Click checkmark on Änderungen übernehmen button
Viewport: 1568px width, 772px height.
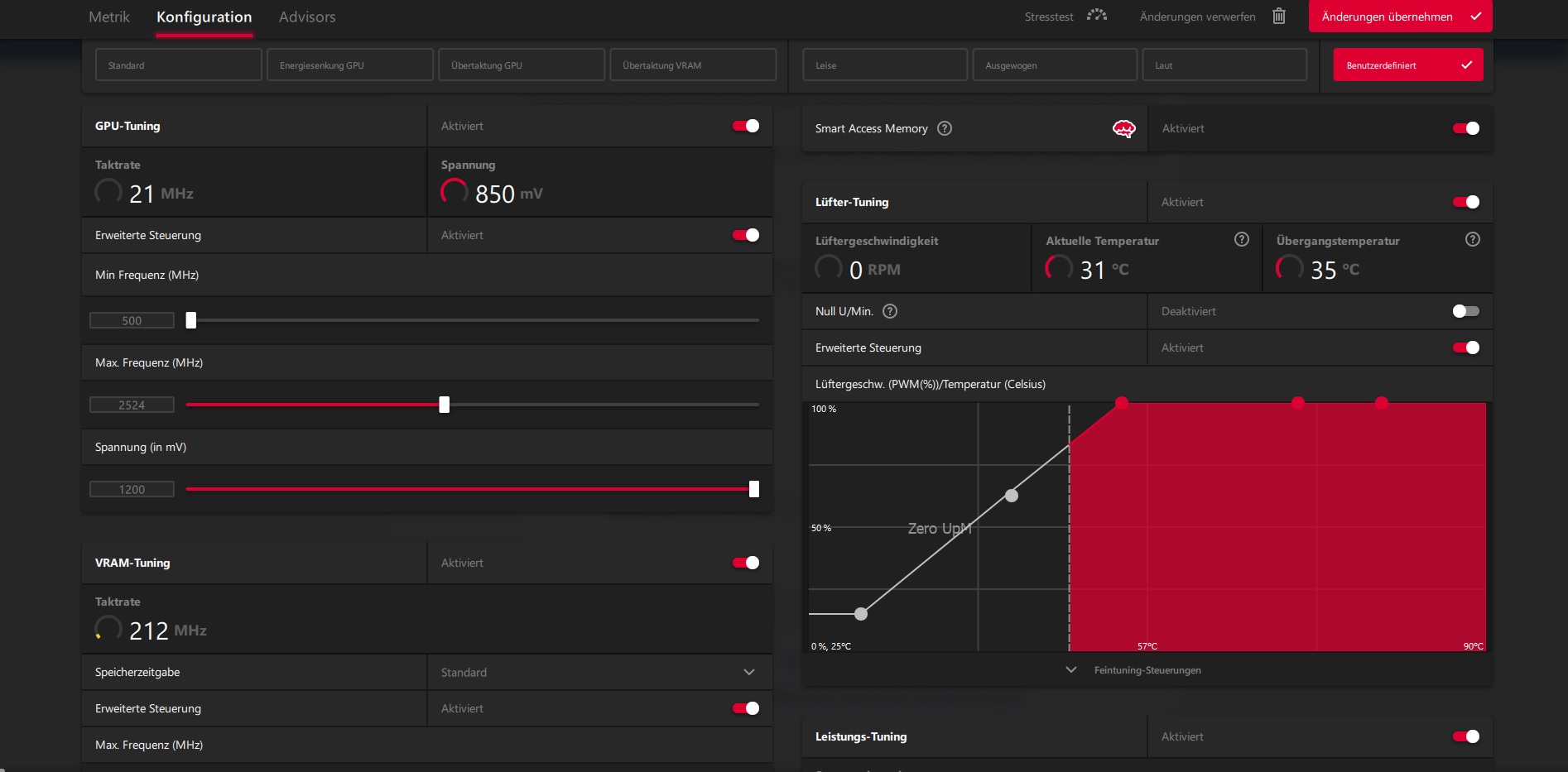1475,17
